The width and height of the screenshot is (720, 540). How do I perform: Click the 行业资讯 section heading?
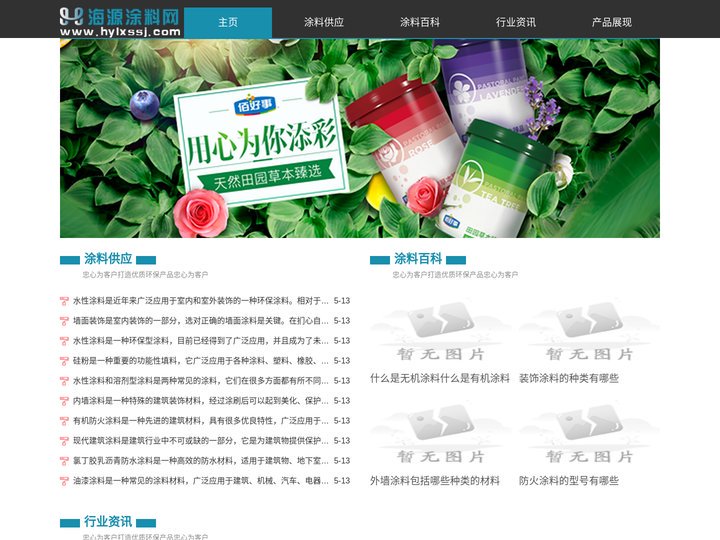pyautogui.click(x=108, y=522)
